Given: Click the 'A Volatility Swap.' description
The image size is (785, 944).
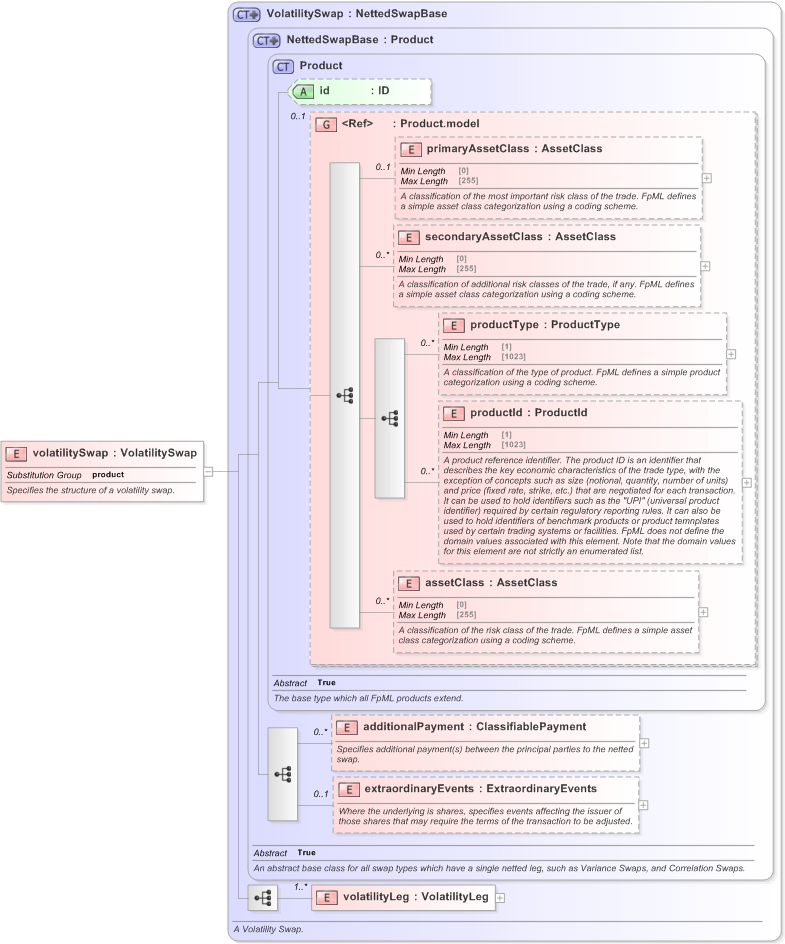Looking at the screenshot, I should click(268, 930).
